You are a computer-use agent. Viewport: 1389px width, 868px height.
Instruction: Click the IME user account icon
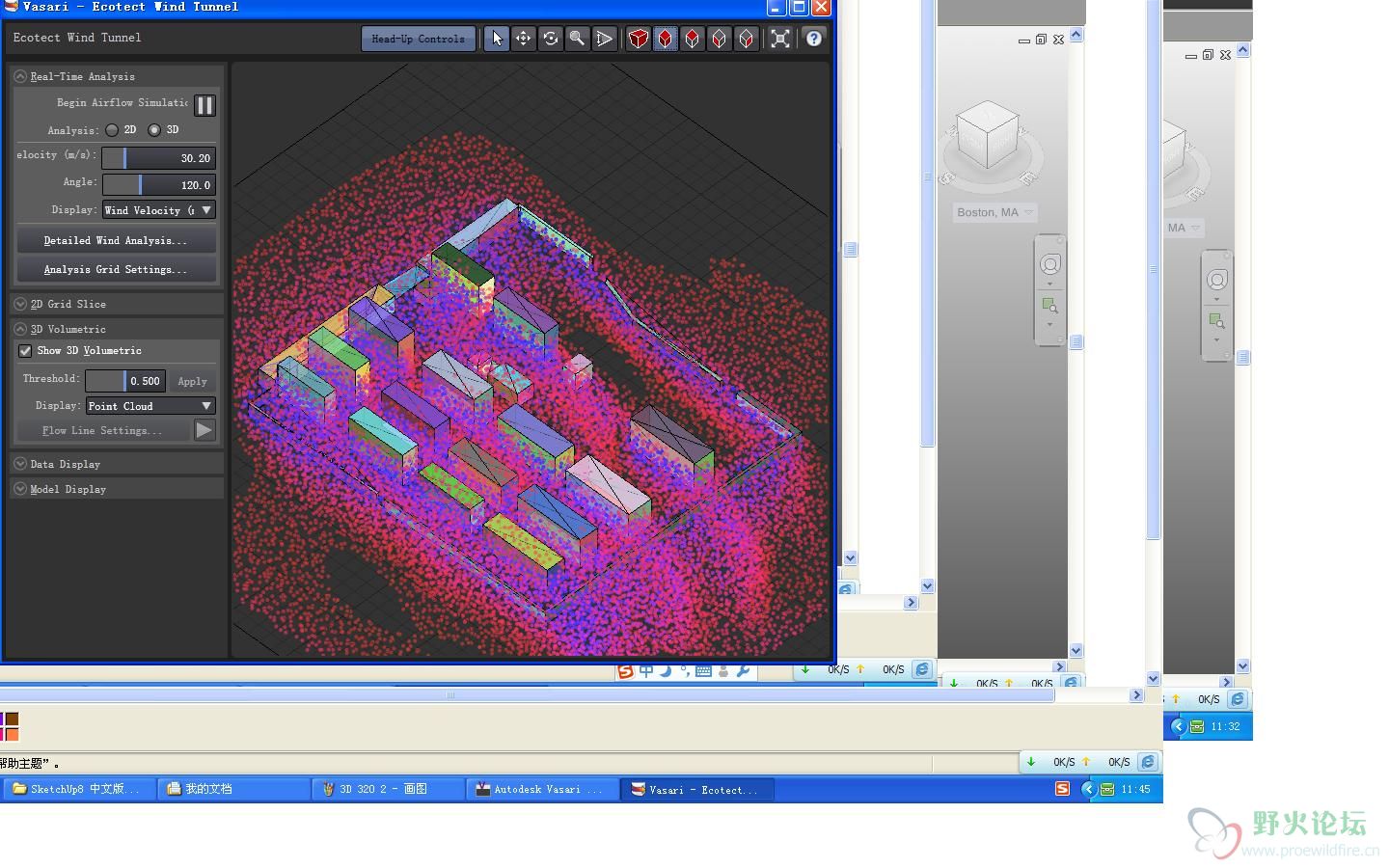723,670
